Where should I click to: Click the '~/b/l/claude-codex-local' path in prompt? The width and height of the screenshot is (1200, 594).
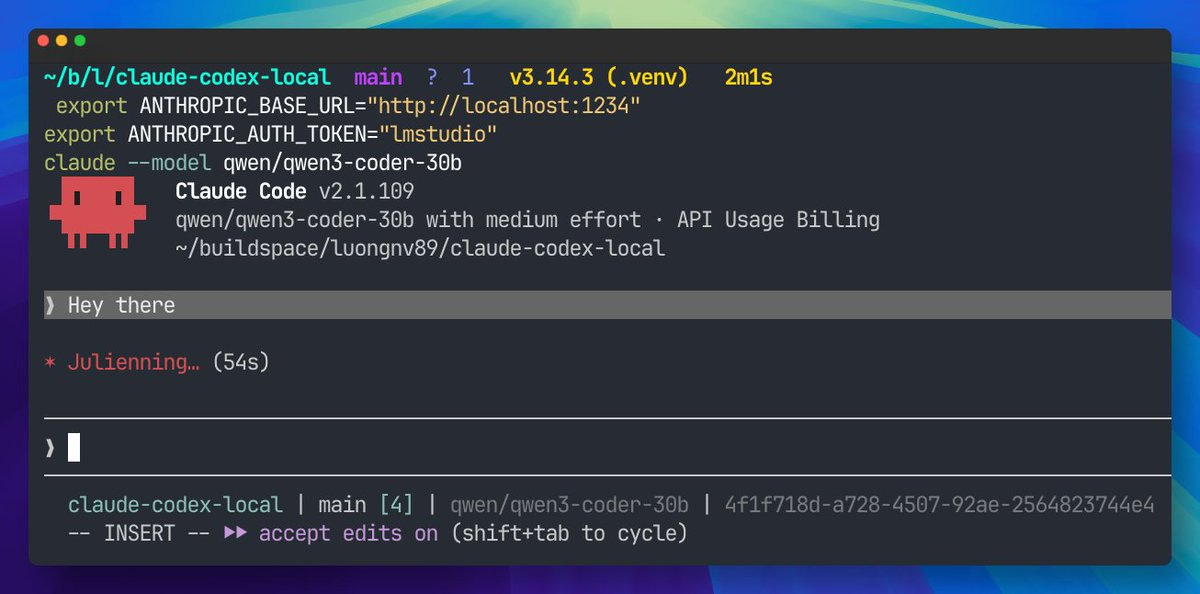pyautogui.click(x=187, y=77)
